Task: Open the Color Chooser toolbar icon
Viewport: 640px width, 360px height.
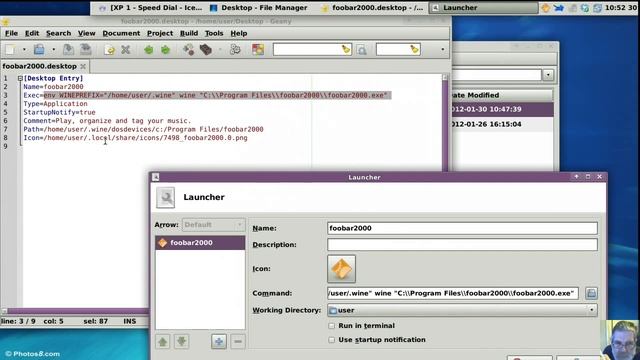Action: [x=258, y=50]
